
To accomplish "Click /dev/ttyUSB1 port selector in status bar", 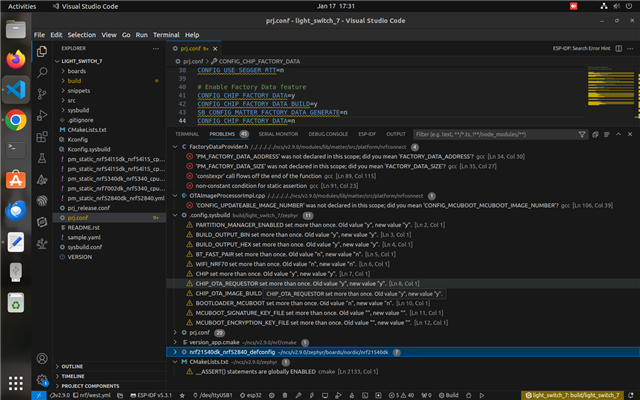I will click(212, 395).
